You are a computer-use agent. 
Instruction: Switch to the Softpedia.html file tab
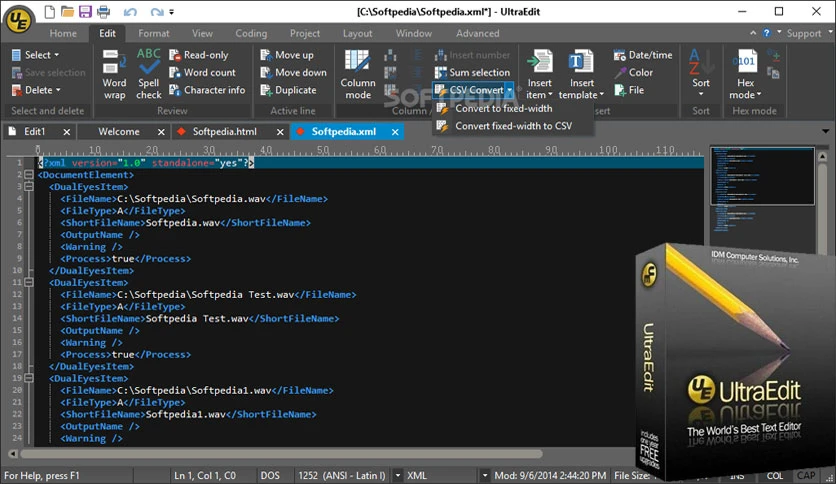pos(224,132)
